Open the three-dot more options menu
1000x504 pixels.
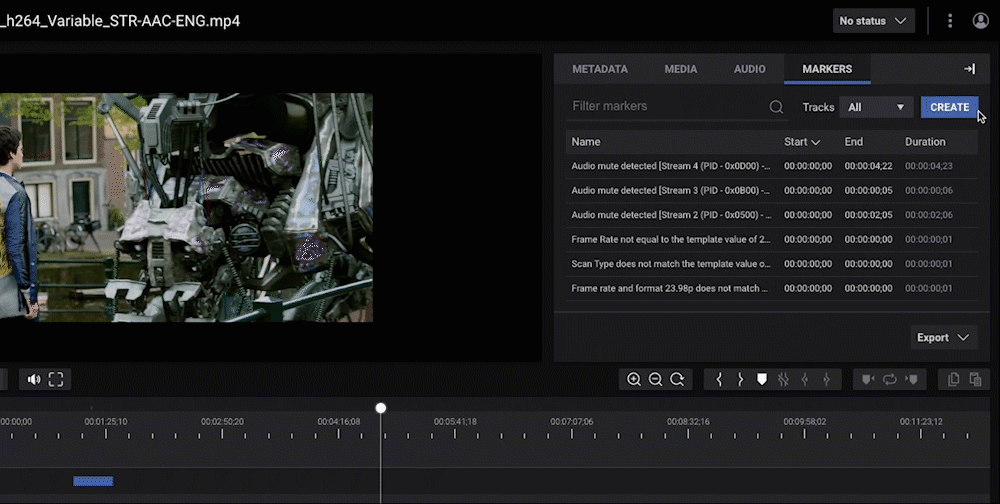pos(950,21)
